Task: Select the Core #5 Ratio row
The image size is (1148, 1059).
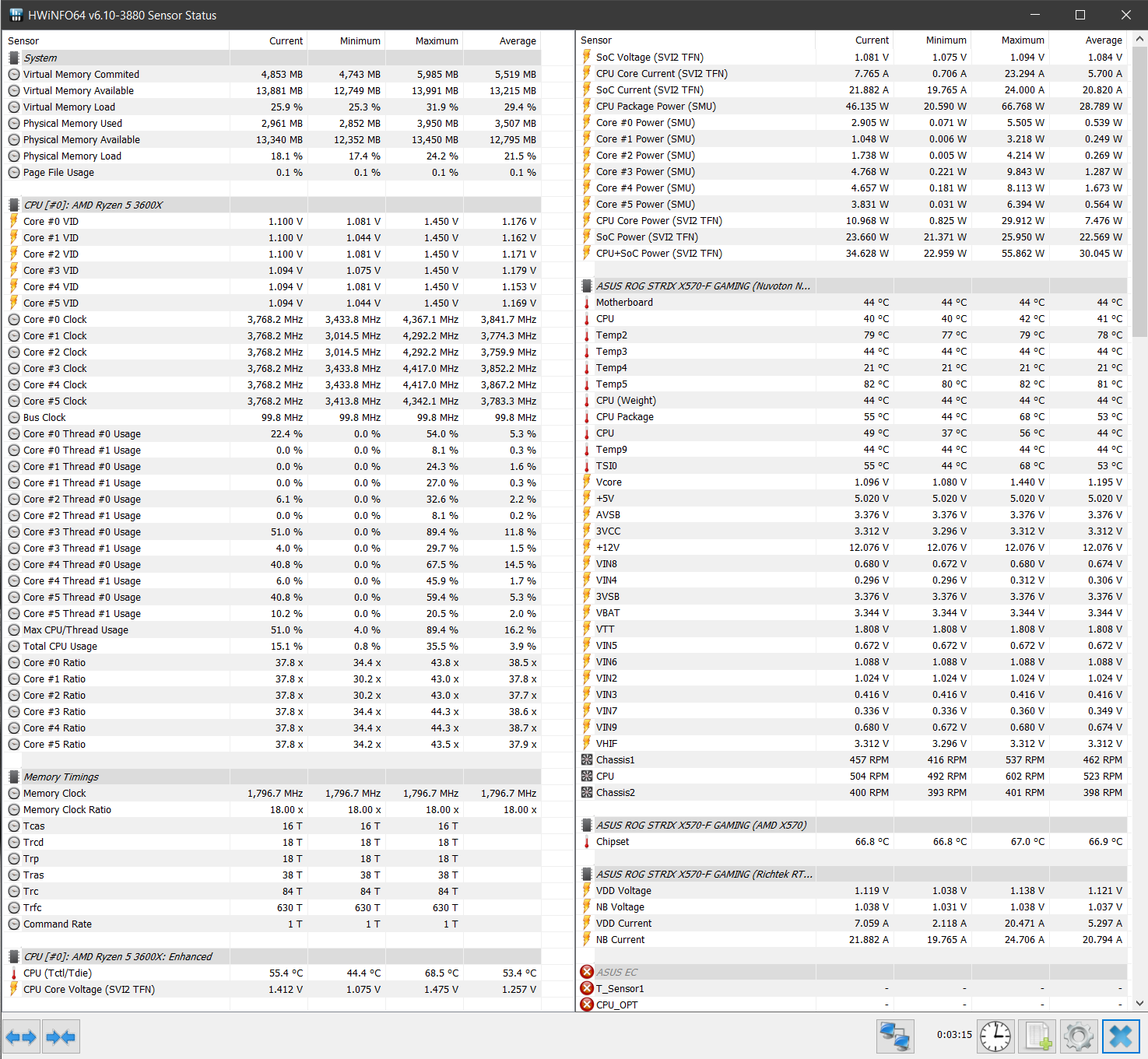Action: coord(272,744)
